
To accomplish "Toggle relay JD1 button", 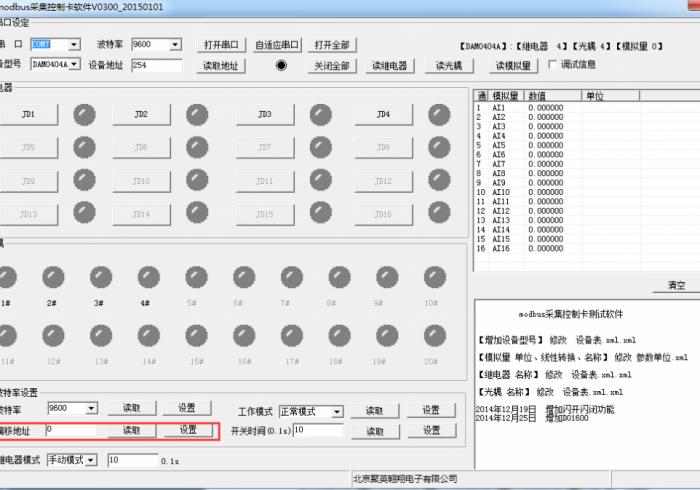I will (x=28, y=115).
